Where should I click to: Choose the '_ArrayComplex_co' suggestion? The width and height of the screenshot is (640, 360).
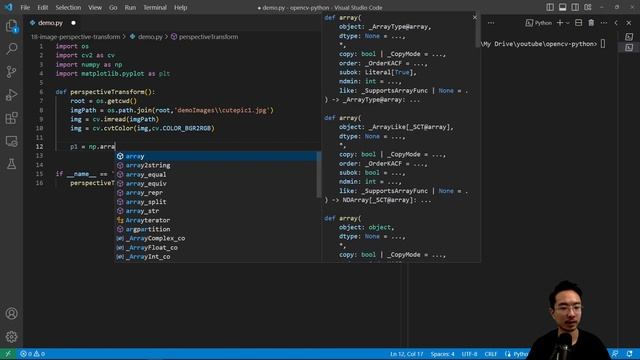point(217,238)
